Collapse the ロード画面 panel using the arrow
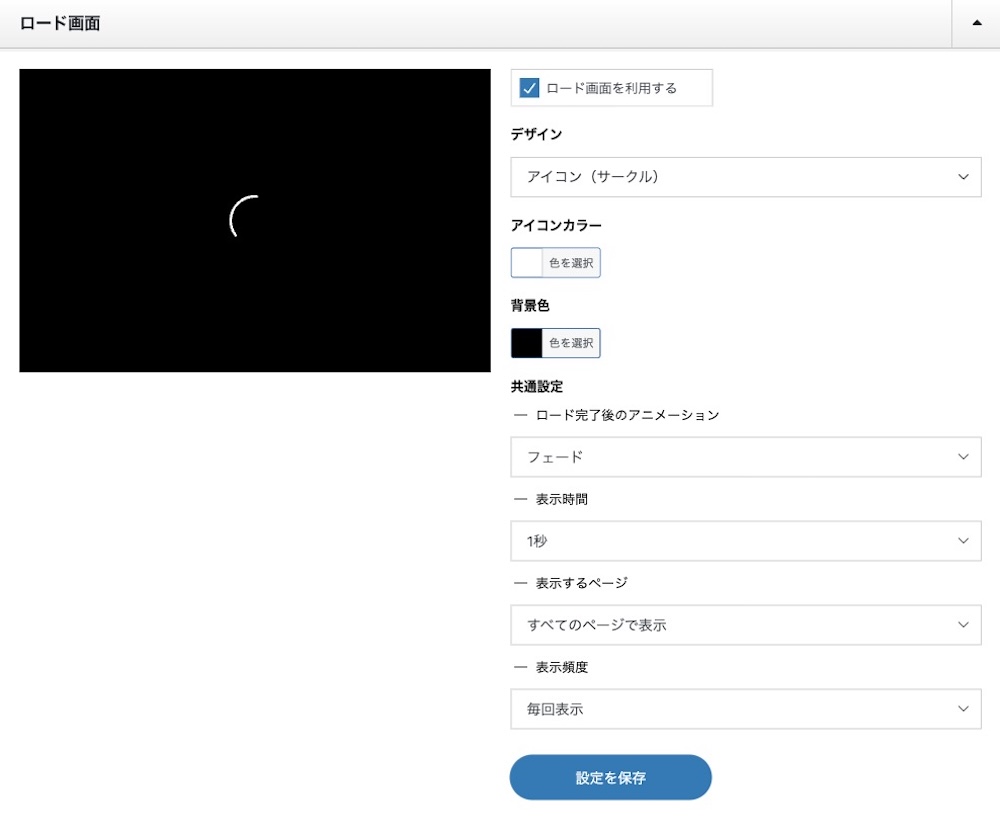1000x834 pixels. pos(976,23)
